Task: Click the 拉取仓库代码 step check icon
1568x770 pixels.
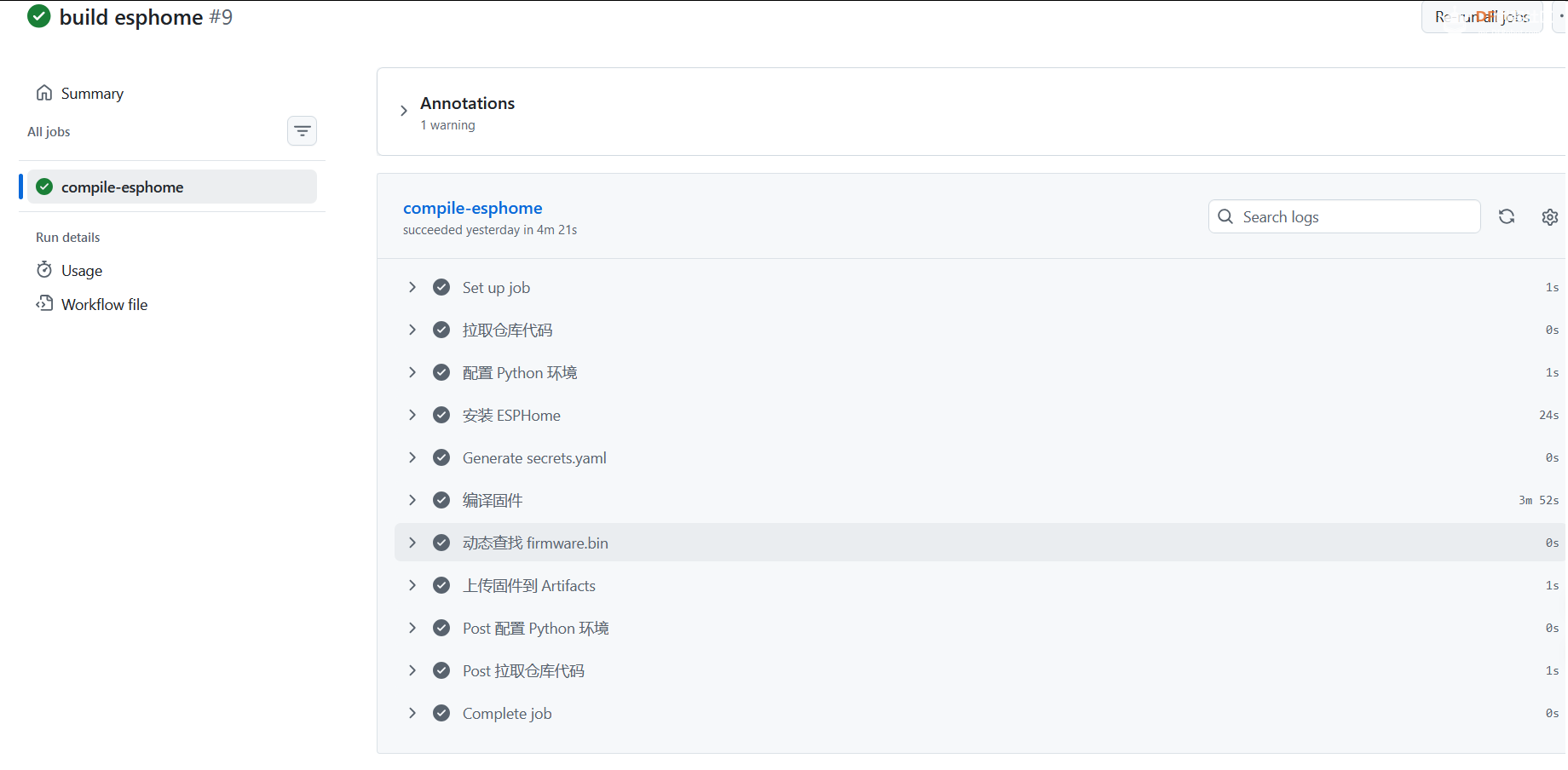Action: [x=441, y=330]
